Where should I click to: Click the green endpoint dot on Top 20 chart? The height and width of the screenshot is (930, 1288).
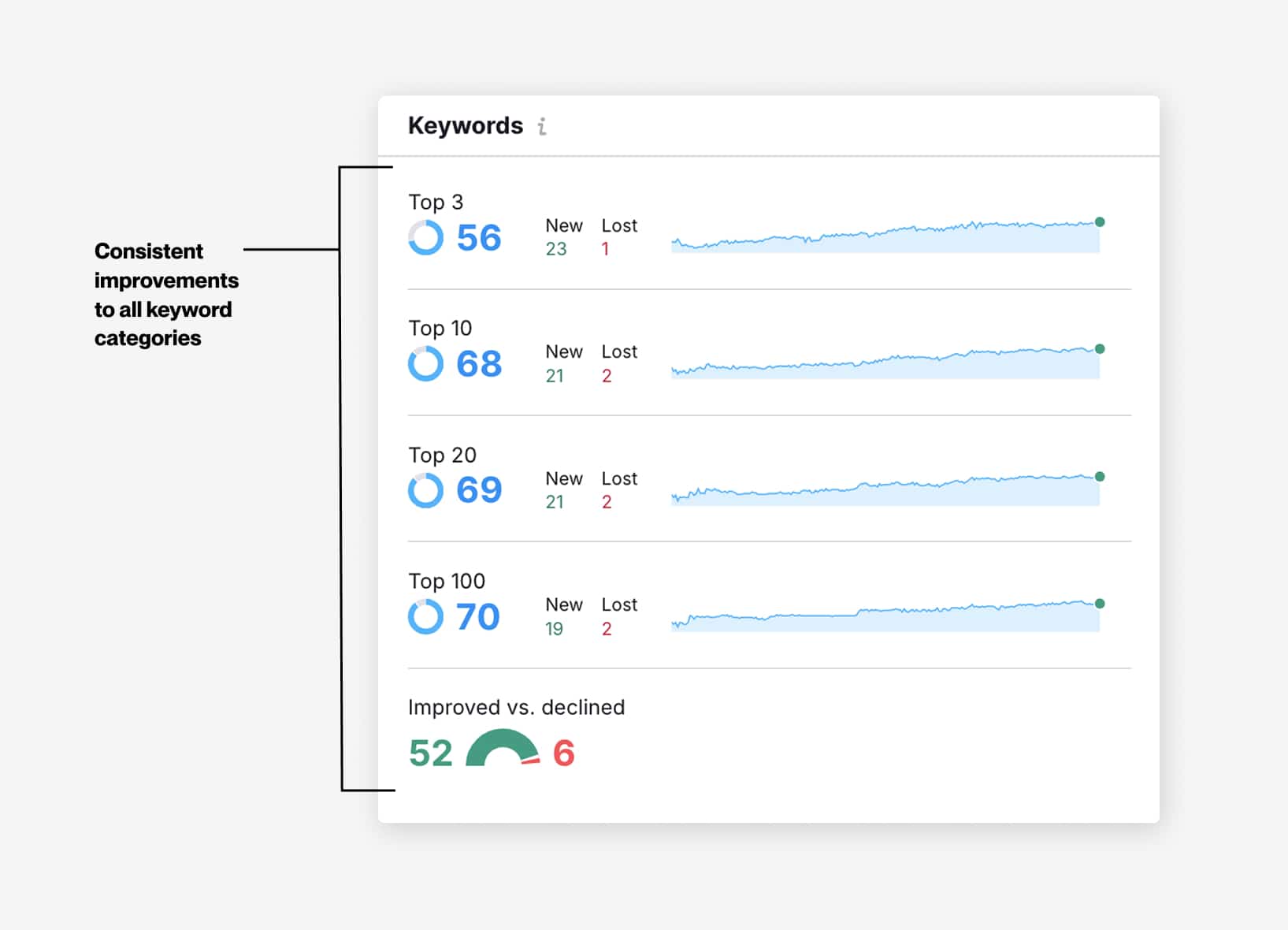coord(1100,477)
